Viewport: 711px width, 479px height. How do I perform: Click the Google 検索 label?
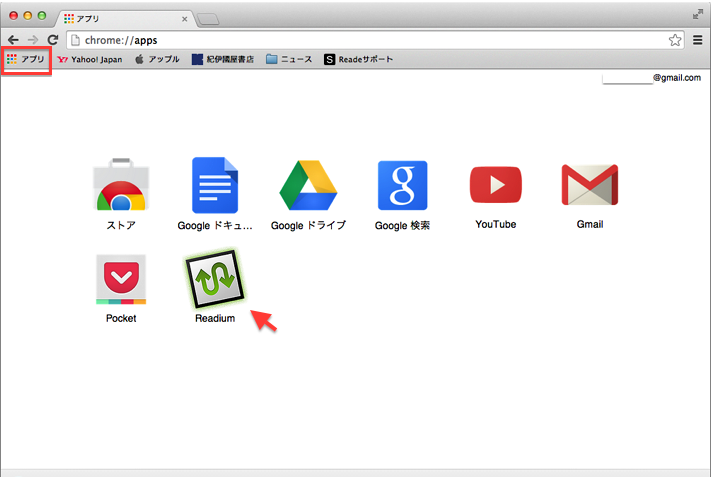402,225
